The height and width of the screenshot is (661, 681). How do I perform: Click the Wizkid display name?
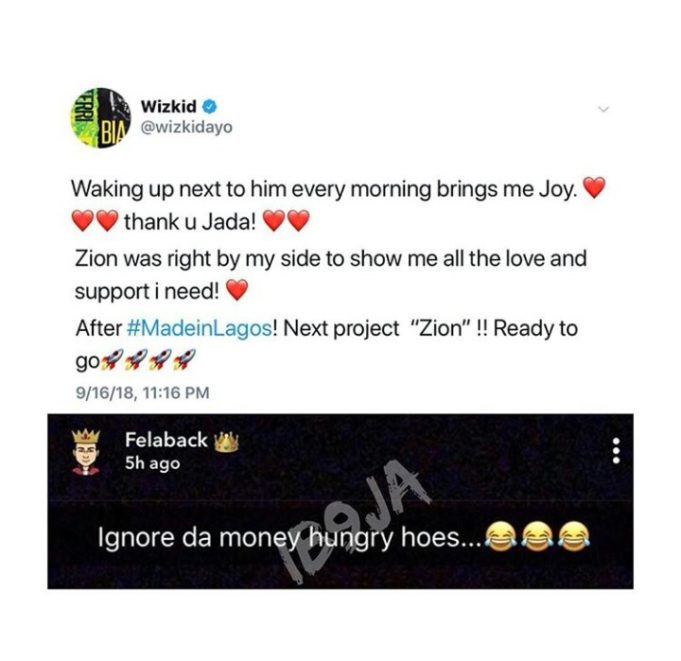169,106
